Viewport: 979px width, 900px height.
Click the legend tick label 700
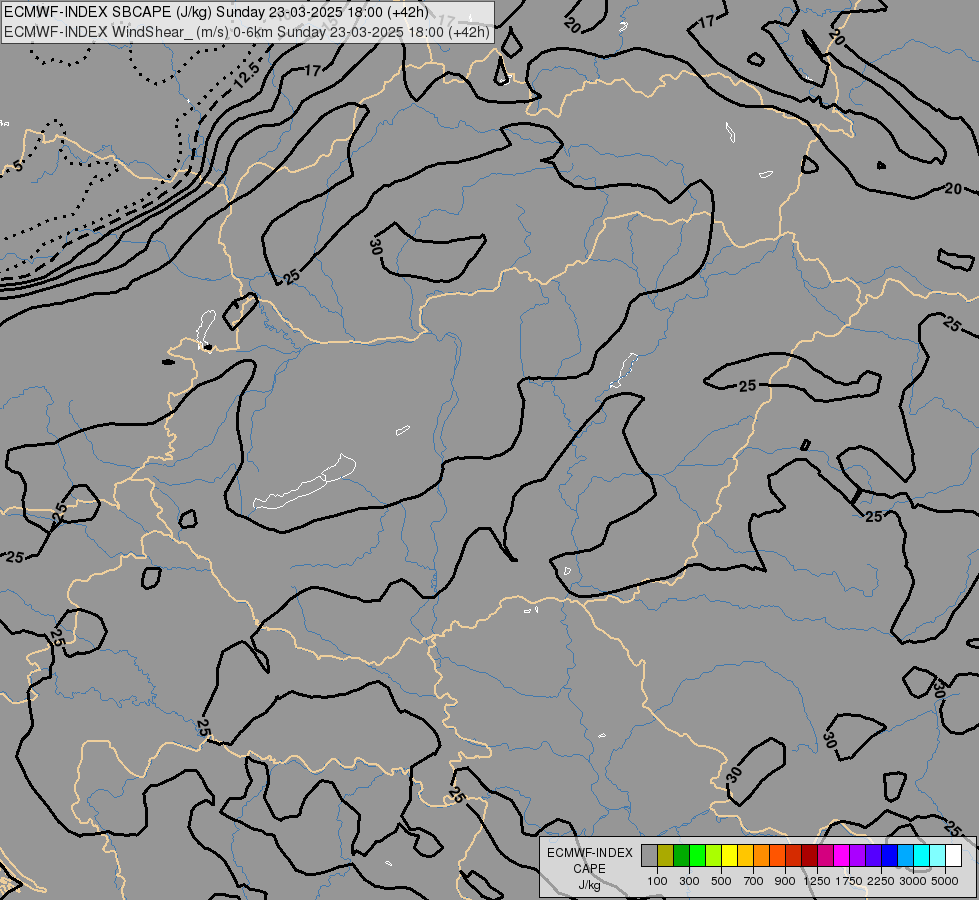tap(754, 881)
